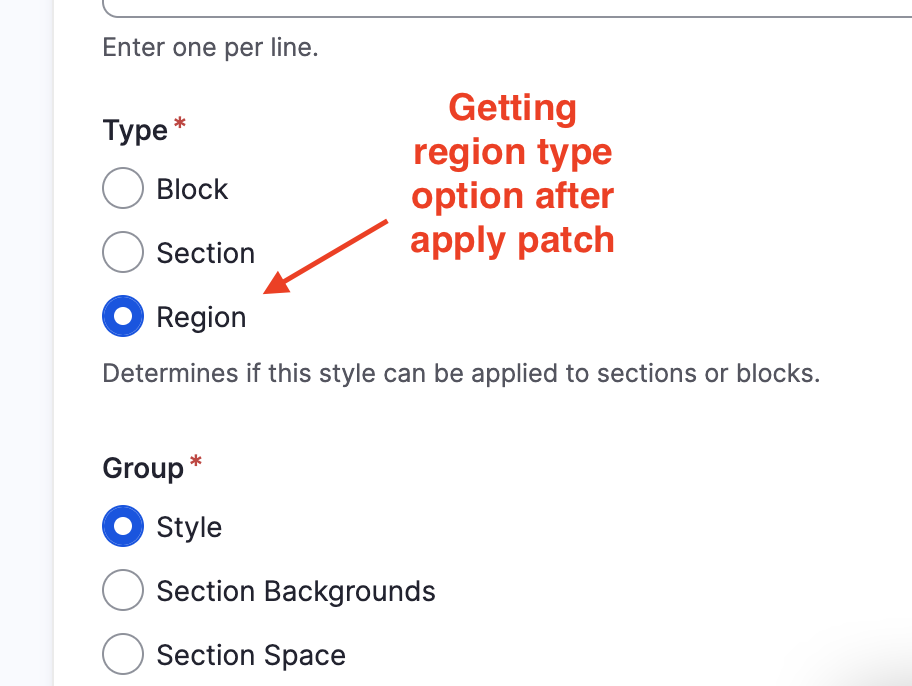
Task: Click the "Enter one per line." helper text
Action: (x=210, y=47)
